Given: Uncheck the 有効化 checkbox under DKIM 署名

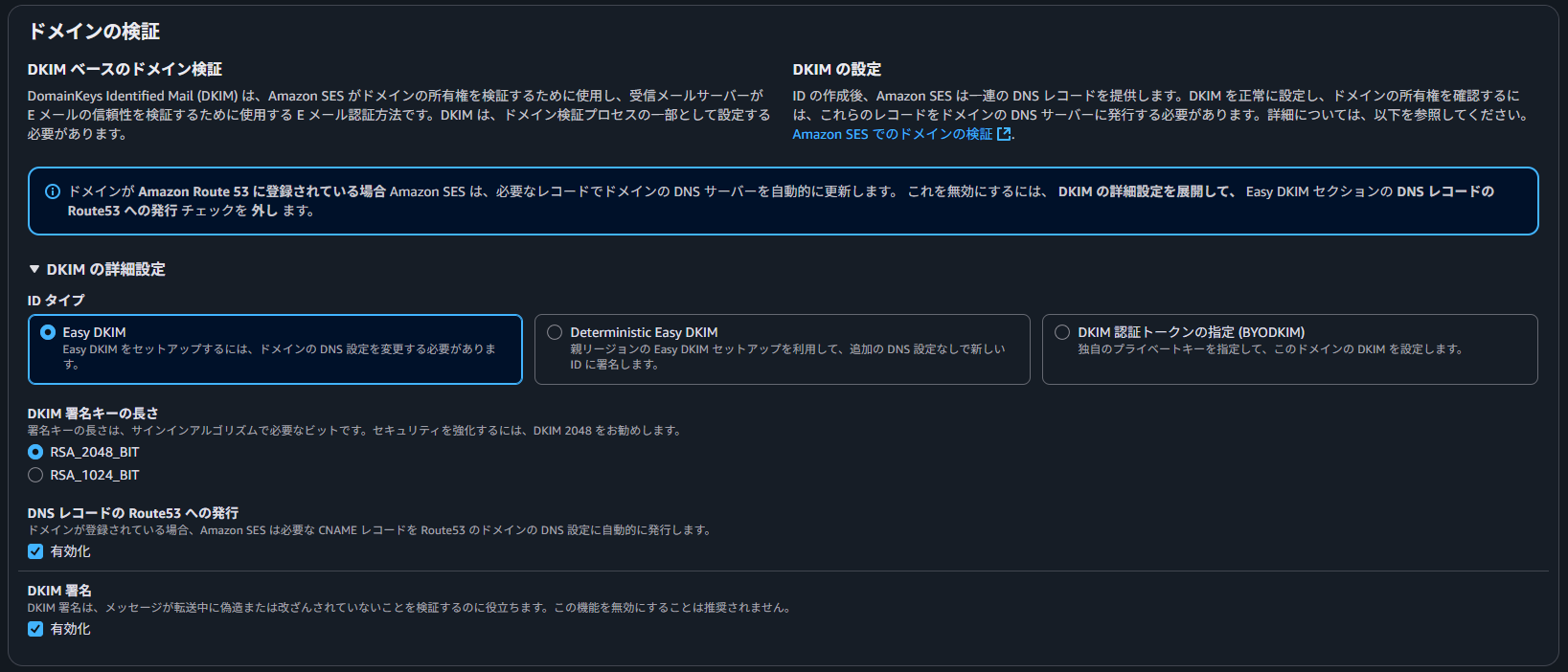Looking at the screenshot, I should 35,629.
